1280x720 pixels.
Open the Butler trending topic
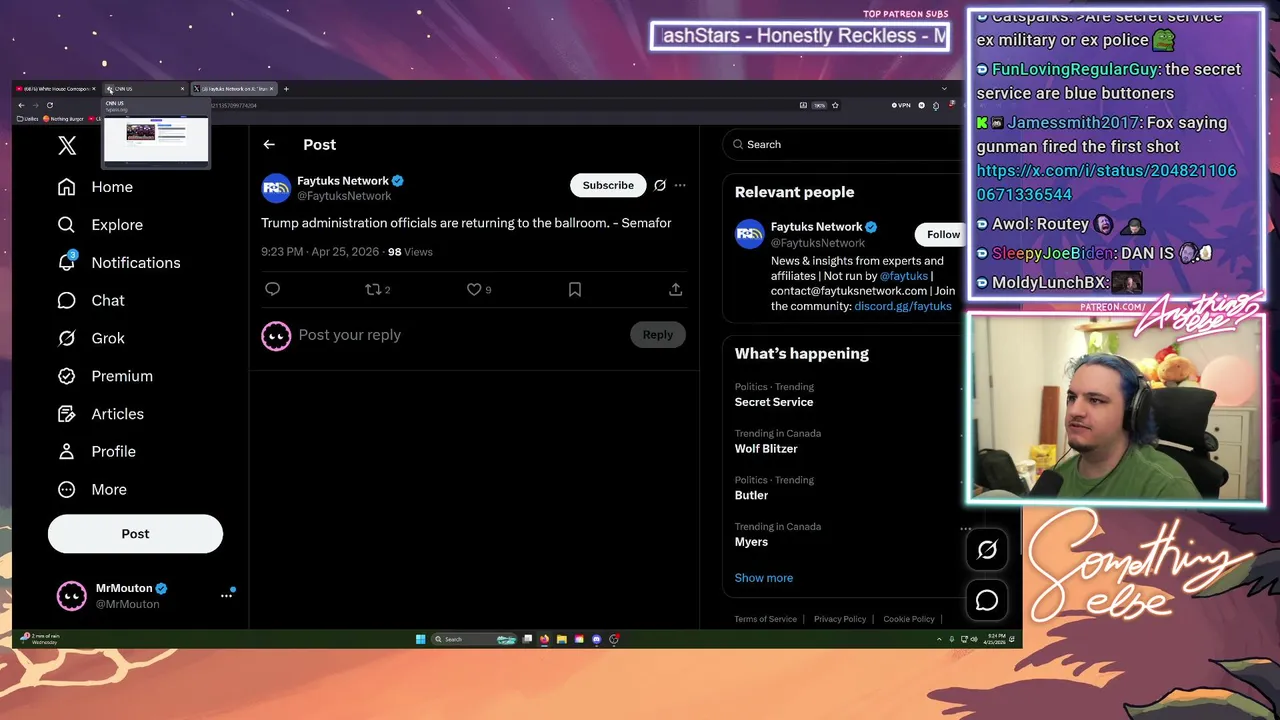[x=751, y=495]
